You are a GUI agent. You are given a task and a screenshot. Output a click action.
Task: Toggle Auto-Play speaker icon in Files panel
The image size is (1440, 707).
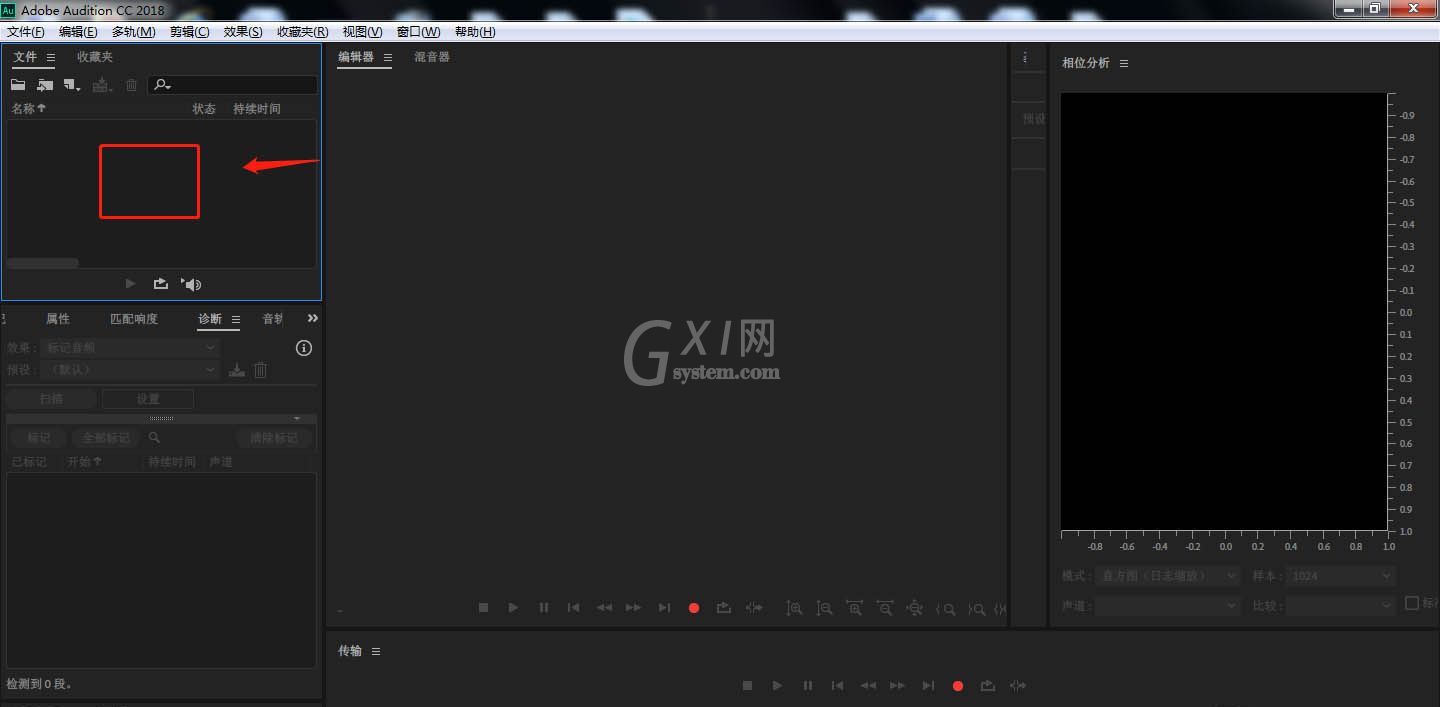(191, 284)
